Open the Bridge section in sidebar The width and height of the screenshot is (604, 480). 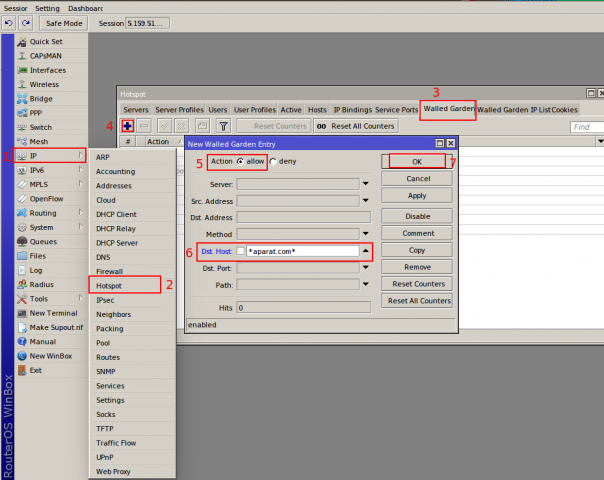41,99
